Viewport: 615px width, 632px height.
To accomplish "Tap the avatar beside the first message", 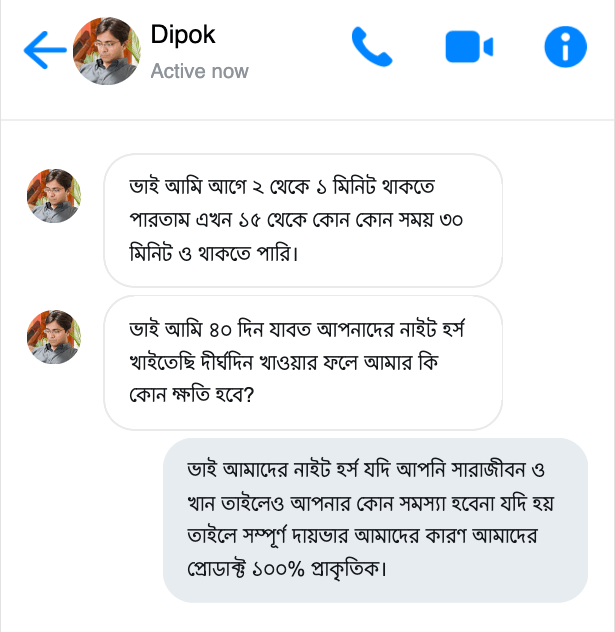I will click(x=54, y=196).
